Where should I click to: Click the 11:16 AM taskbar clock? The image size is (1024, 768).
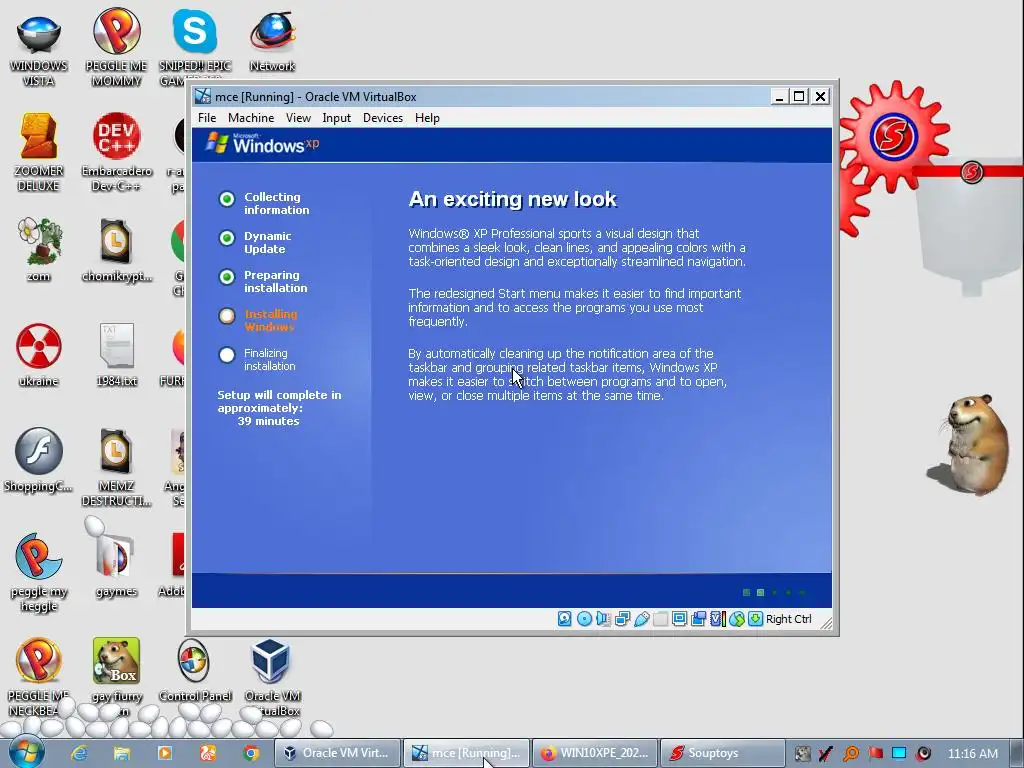click(x=972, y=754)
